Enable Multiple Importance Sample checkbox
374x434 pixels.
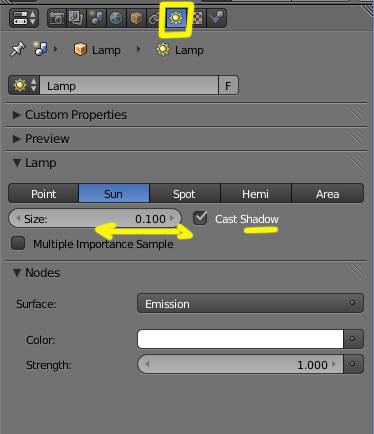click(x=18, y=243)
